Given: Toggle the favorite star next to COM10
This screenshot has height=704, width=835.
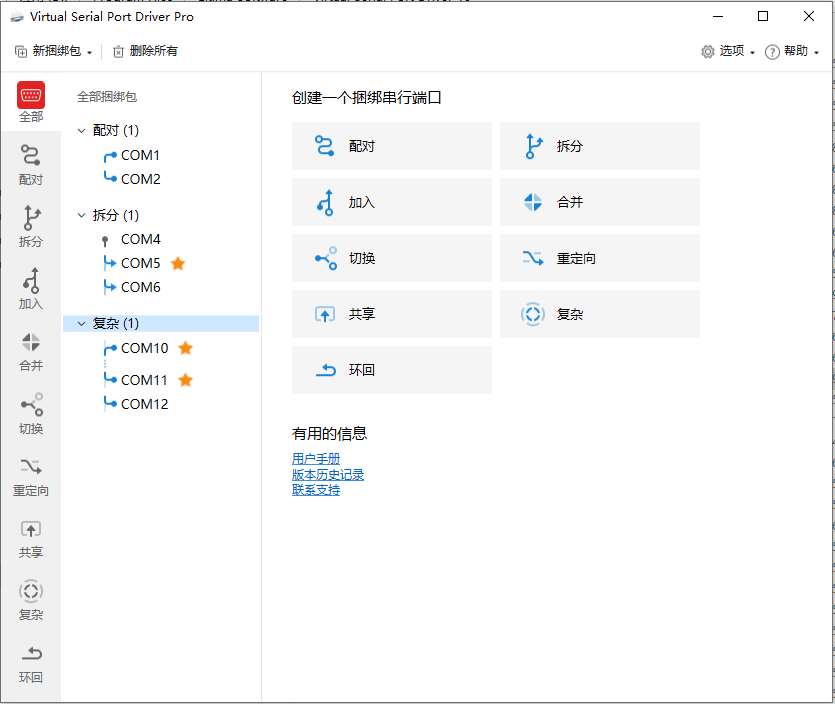Looking at the screenshot, I should pyautogui.click(x=185, y=348).
